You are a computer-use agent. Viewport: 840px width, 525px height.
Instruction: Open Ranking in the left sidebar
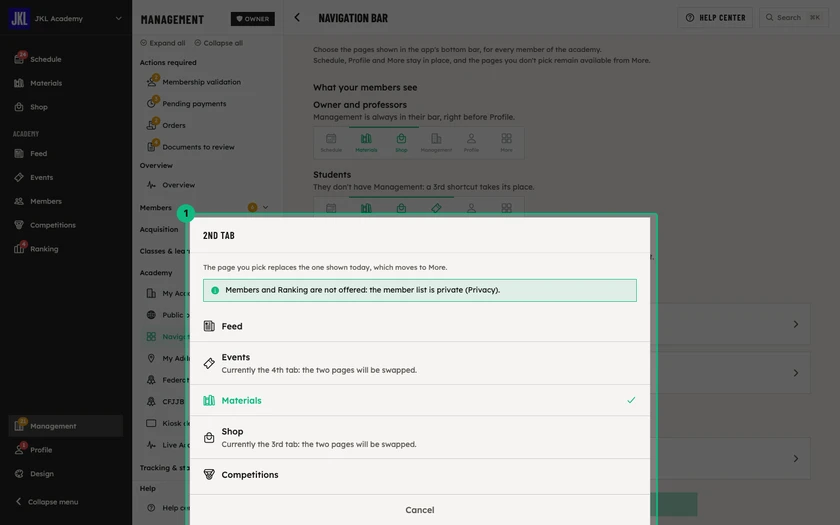pyautogui.click(x=65, y=249)
